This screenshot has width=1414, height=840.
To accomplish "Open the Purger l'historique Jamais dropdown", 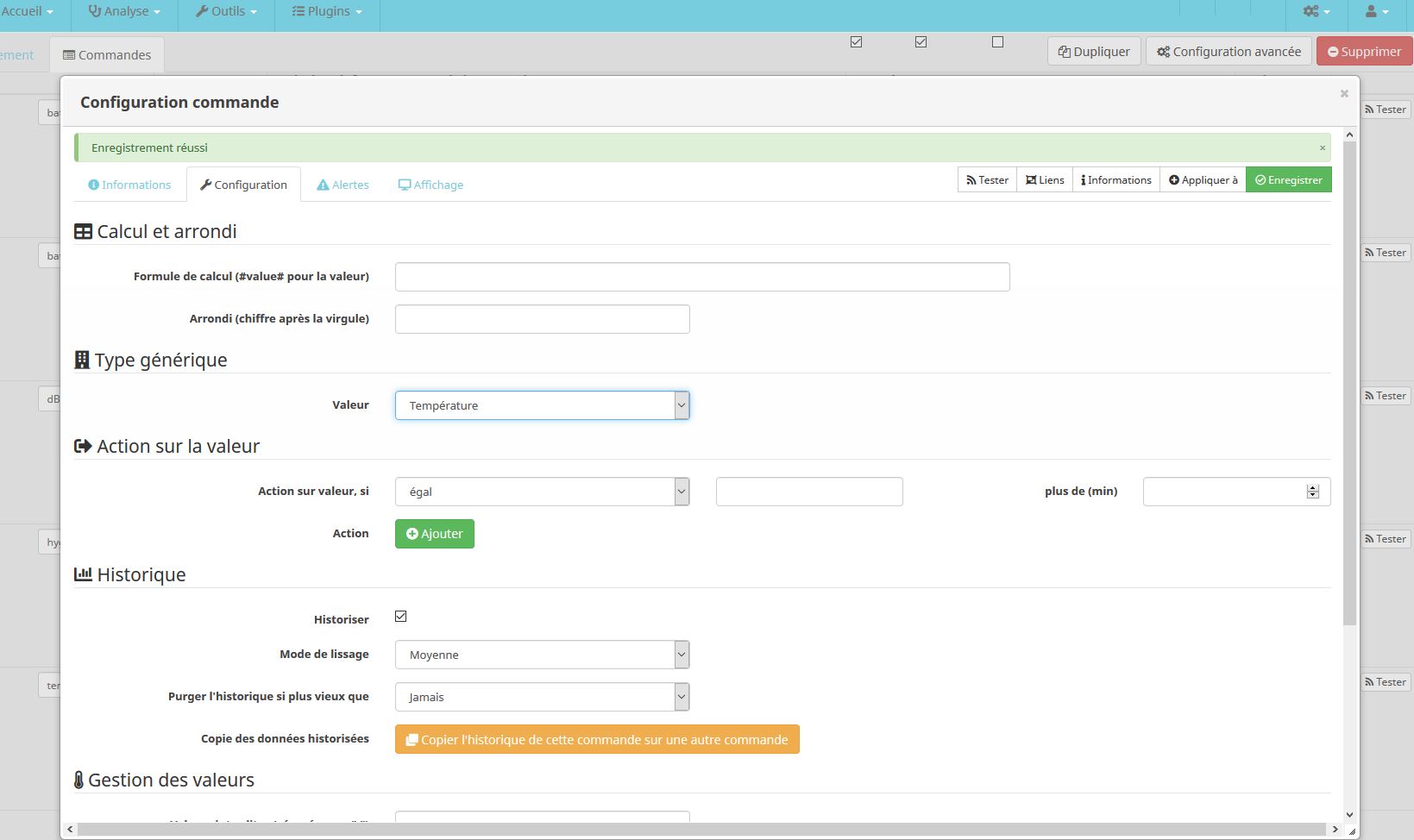I will (542, 697).
